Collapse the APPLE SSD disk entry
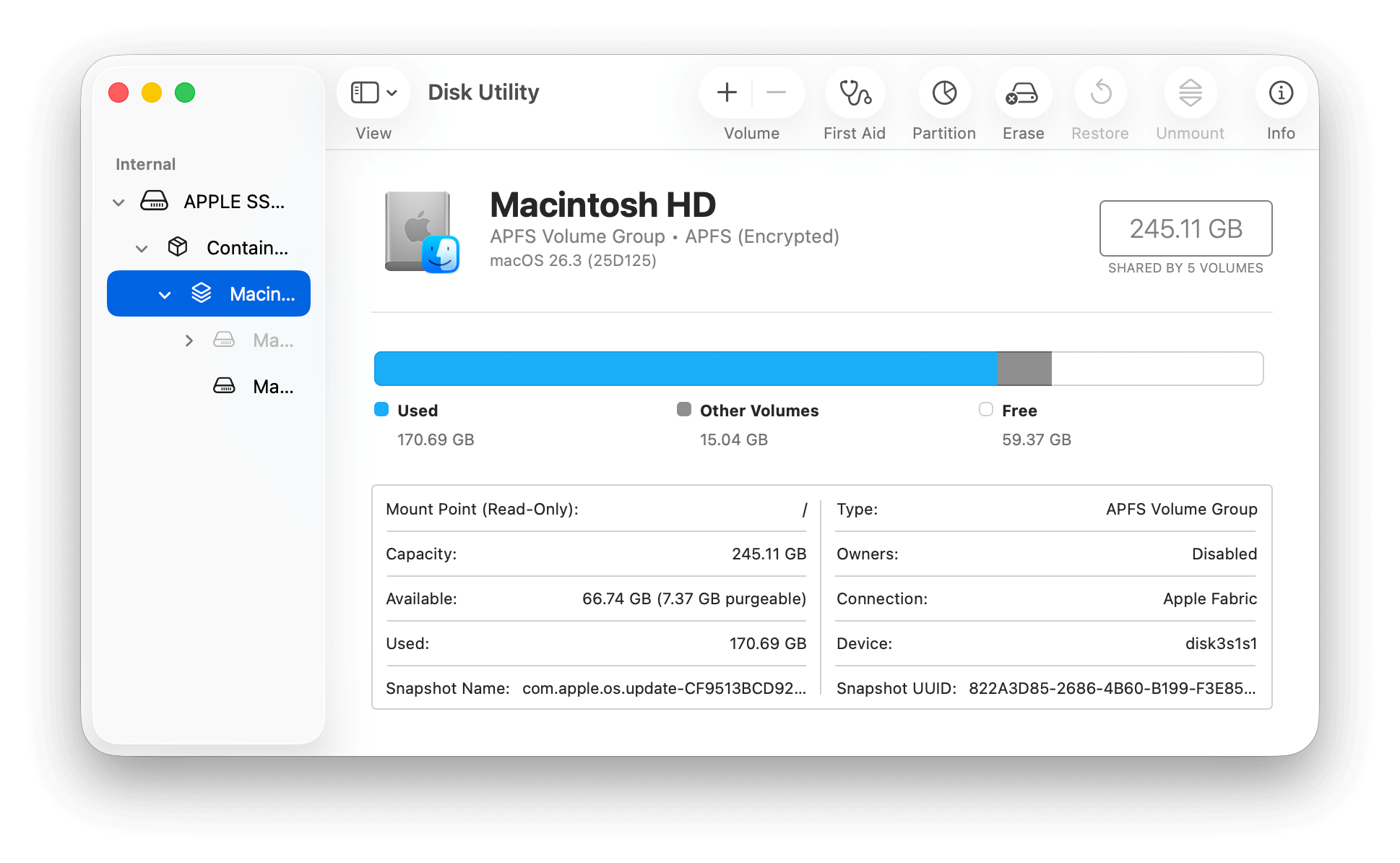This screenshot has height=863, width=1400. point(118,202)
